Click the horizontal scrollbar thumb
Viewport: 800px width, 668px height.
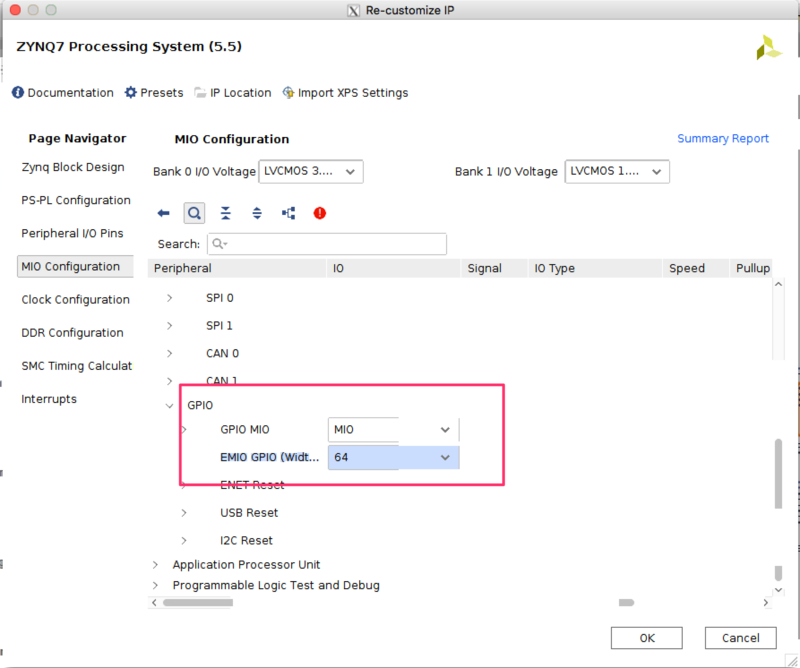coord(198,603)
